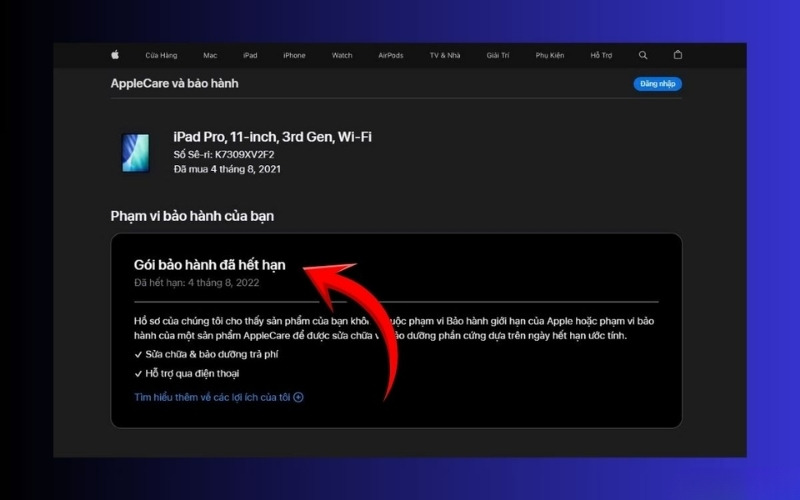Click the Đã mua 4 tháng 8, 2021 text
Image resolution: width=800 pixels, height=500 pixels.
(x=227, y=169)
